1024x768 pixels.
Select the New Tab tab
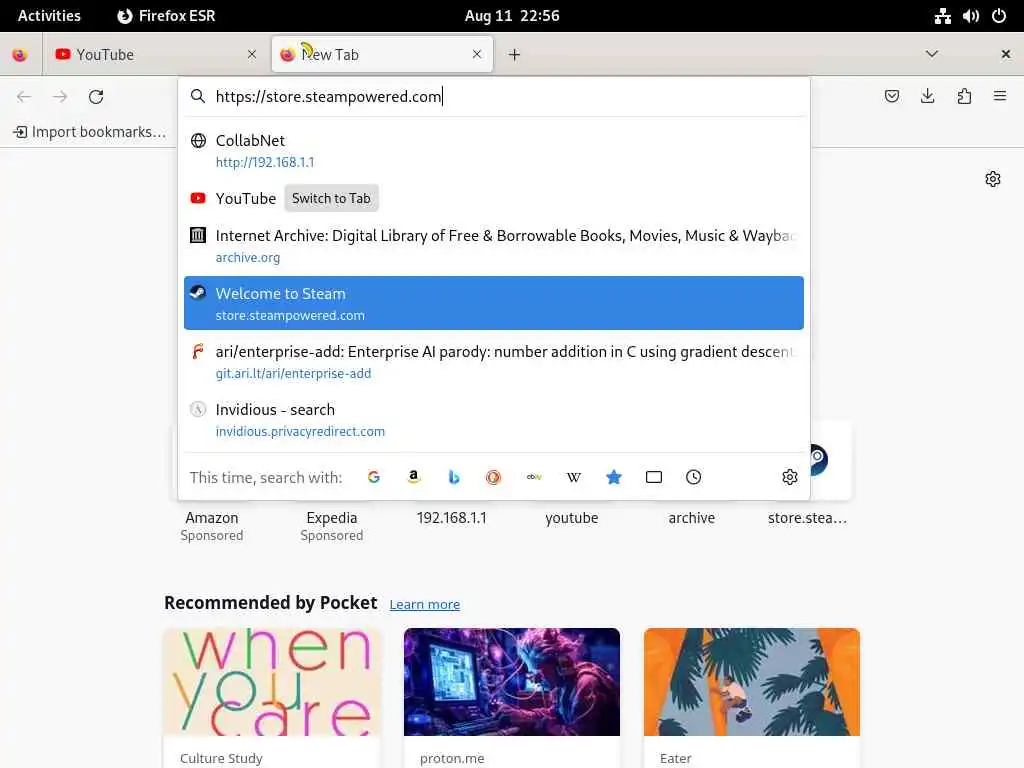(x=382, y=55)
